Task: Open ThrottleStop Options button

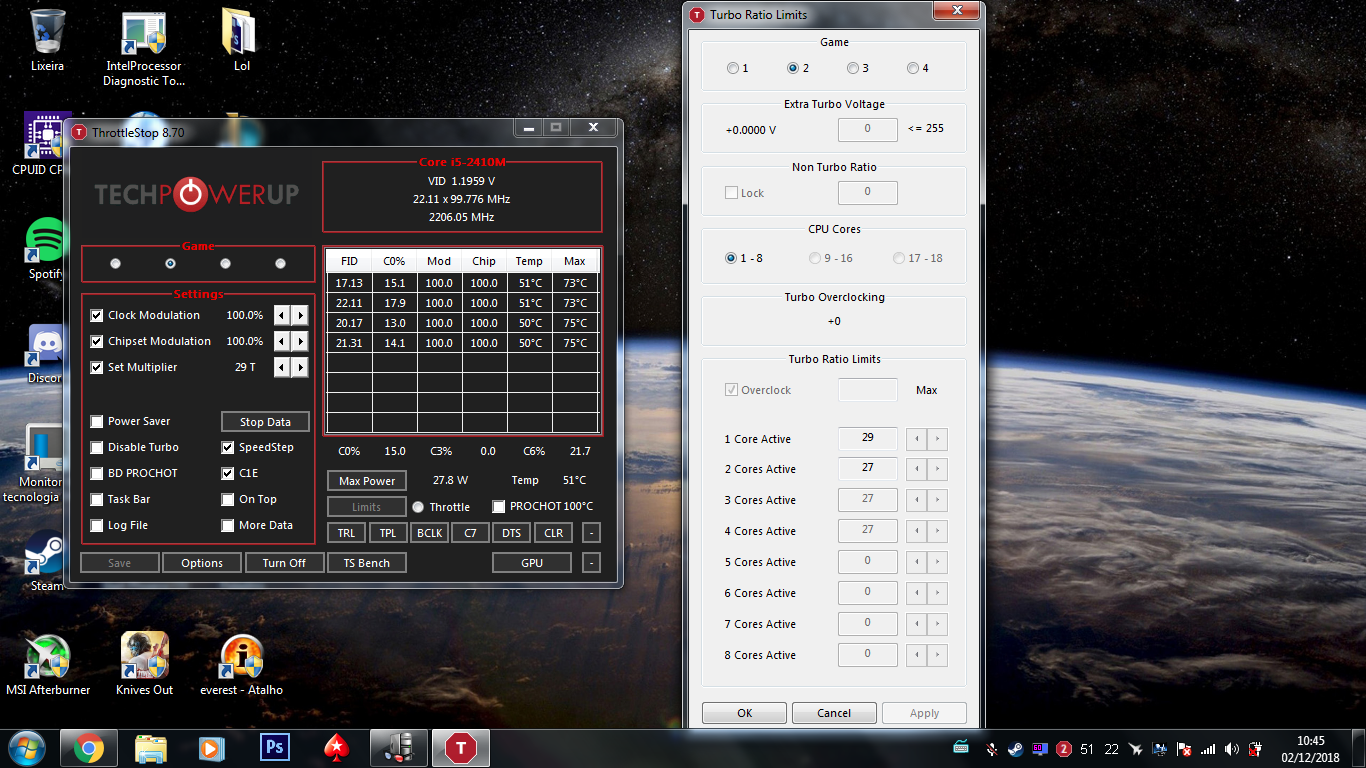Action: tap(202, 563)
